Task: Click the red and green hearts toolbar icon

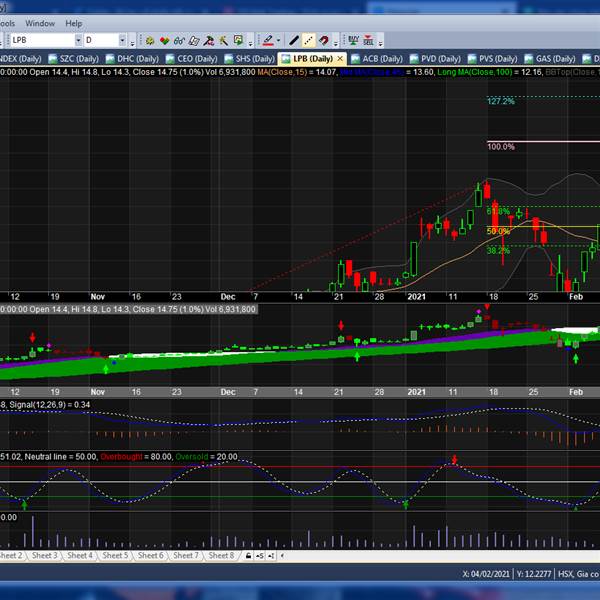Action: coord(165,41)
